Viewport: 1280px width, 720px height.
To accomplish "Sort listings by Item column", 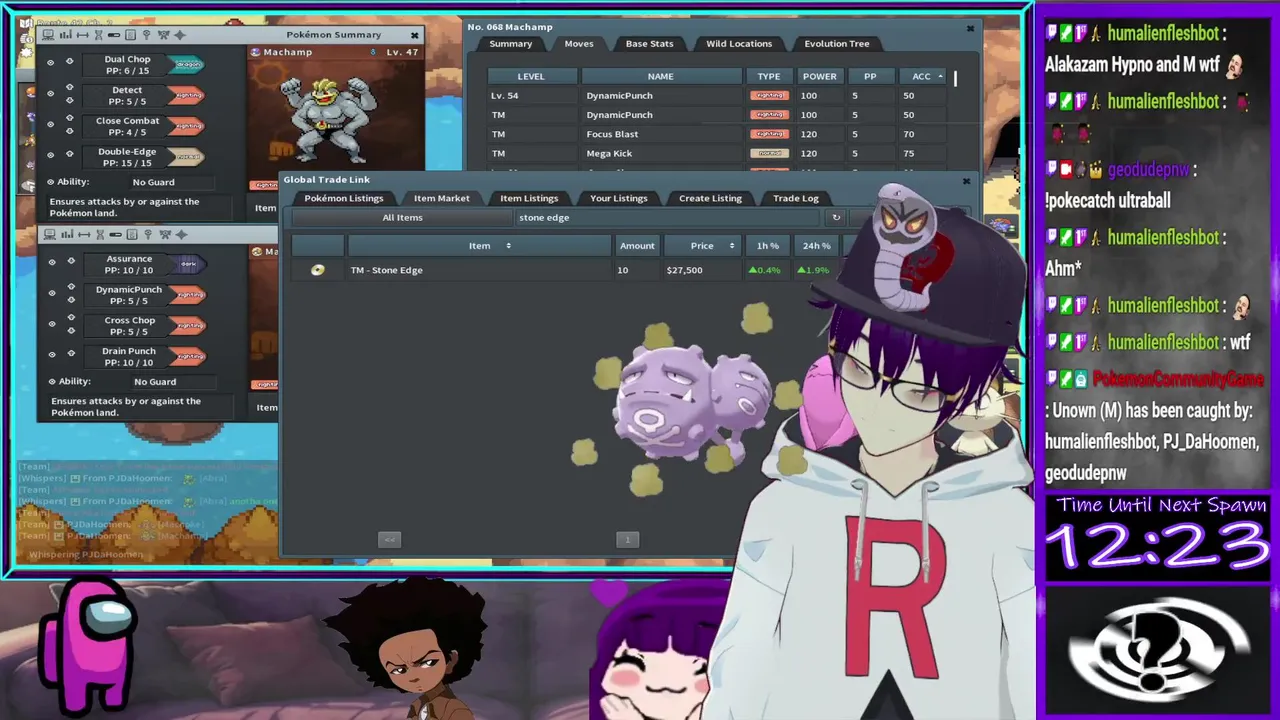I will (x=479, y=246).
